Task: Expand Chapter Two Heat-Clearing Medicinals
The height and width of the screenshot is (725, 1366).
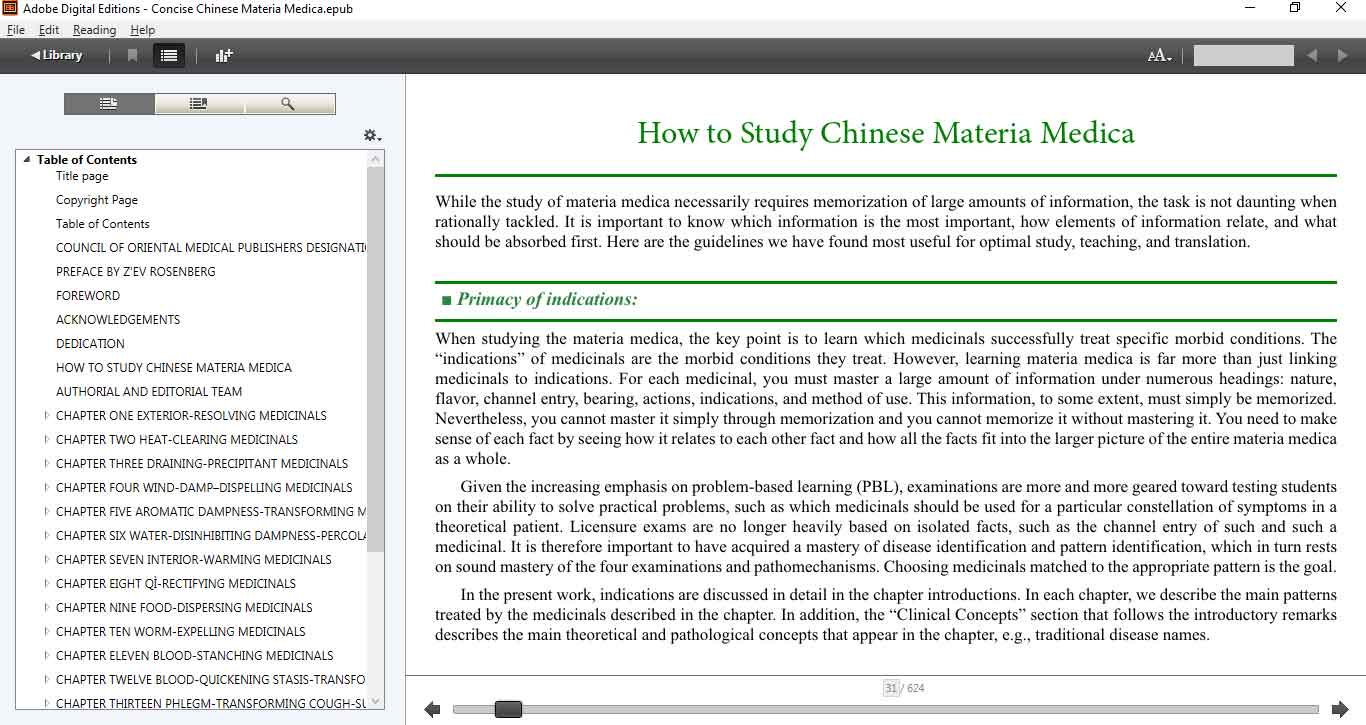Action: (x=46, y=439)
